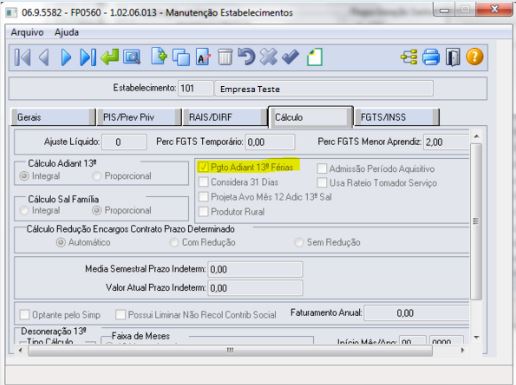Click the Ajuste Líquido field
Image resolution: width=516 pixels, height=385 pixels.
[x=124, y=142]
